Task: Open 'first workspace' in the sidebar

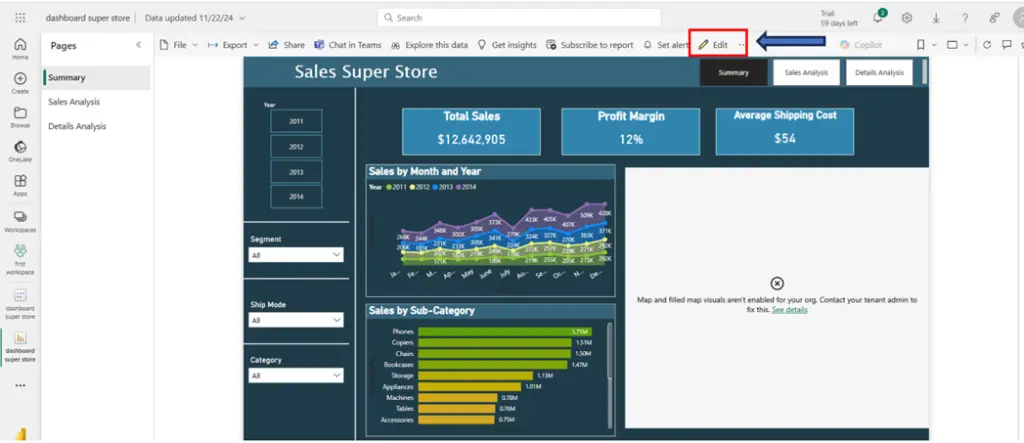Action: click(x=20, y=260)
